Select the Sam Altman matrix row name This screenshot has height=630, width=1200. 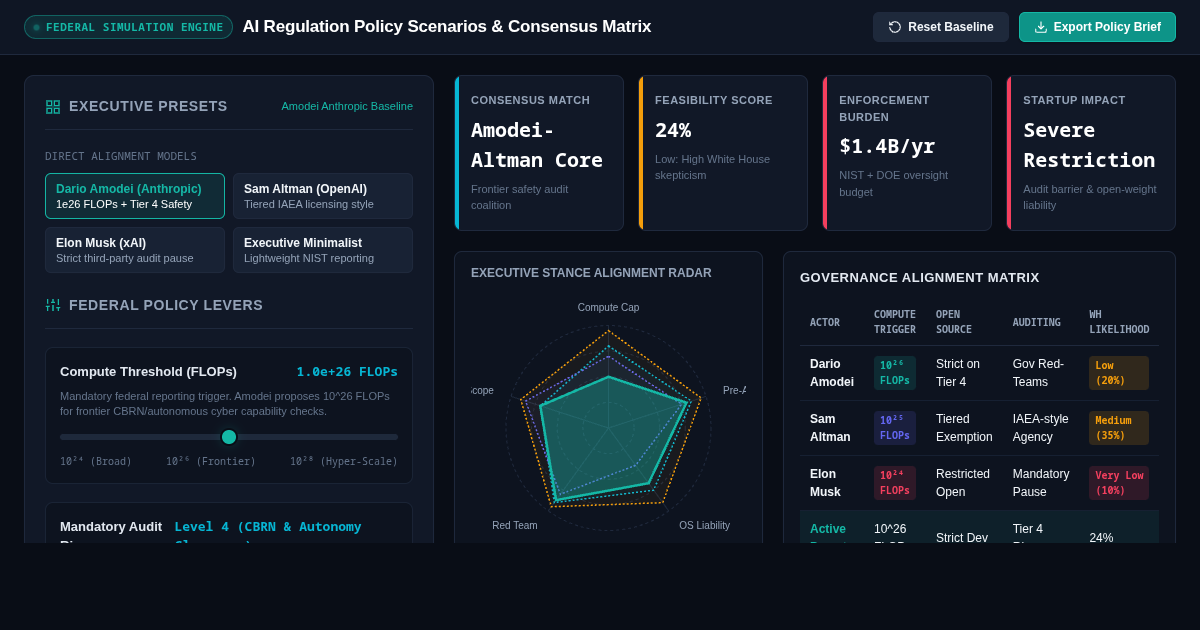point(830,428)
